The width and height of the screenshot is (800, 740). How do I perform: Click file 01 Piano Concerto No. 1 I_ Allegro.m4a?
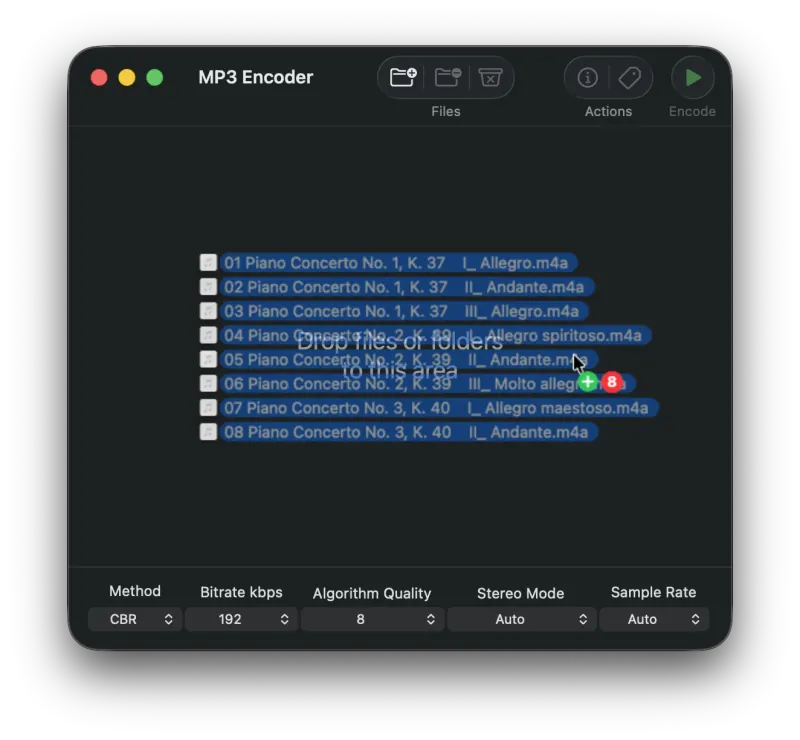coord(398,263)
